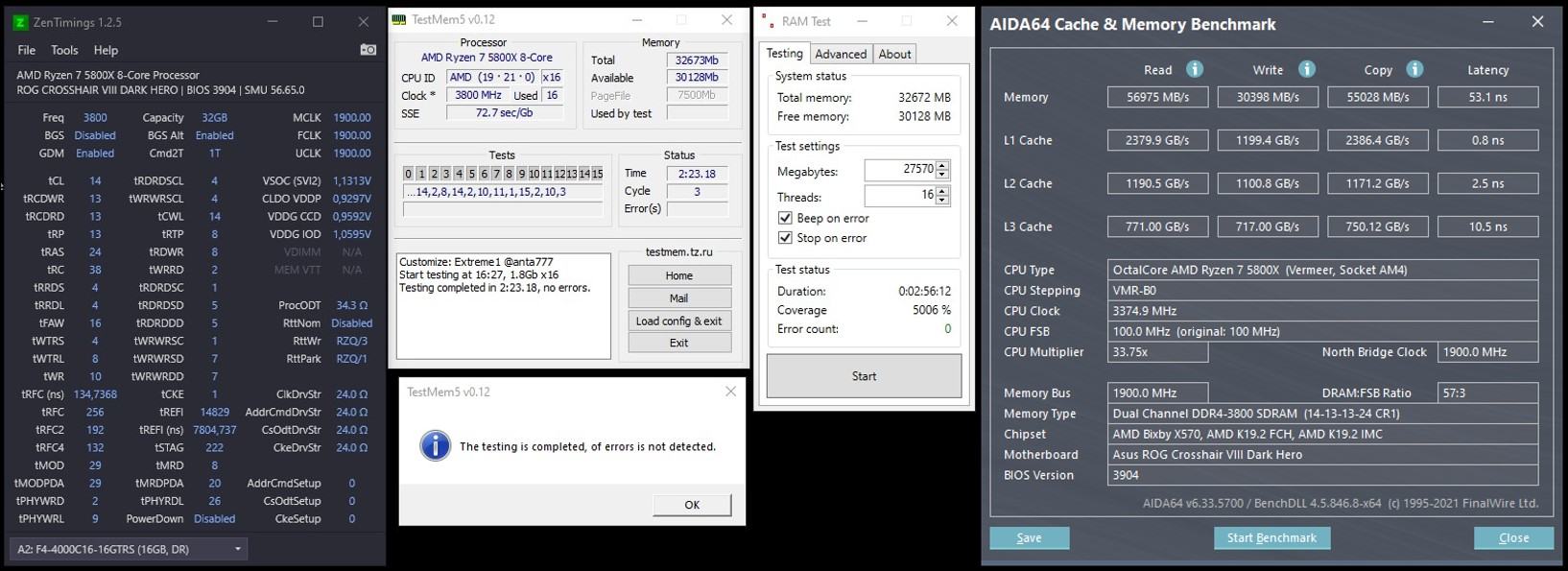The width and height of the screenshot is (1568, 571).
Task: Click the Home button in TestMem5
Action: (x=678, y=275)
